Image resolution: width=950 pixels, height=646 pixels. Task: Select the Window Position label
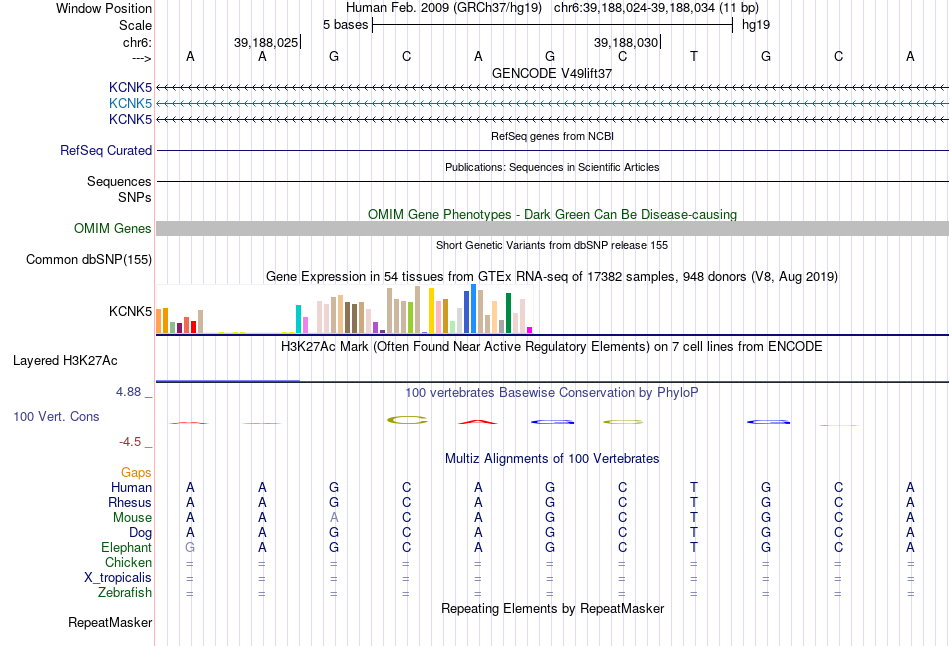point(104,8)
